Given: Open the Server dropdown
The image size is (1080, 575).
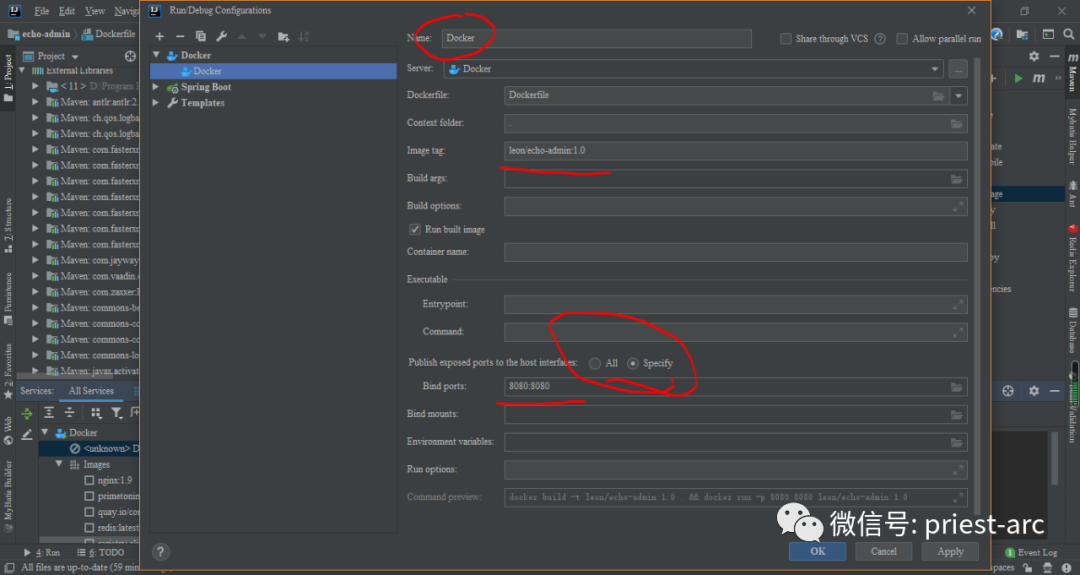Looking at the screenshot, I should pyautogui.click(x=694, y=69).
